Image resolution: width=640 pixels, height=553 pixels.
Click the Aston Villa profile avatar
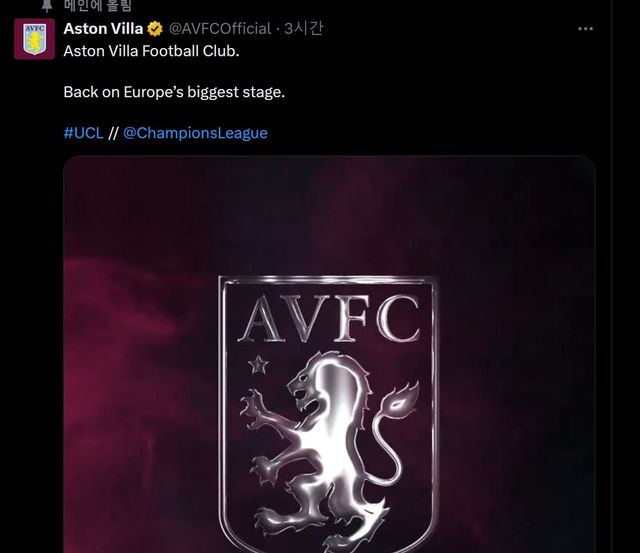tap(34, 39)
